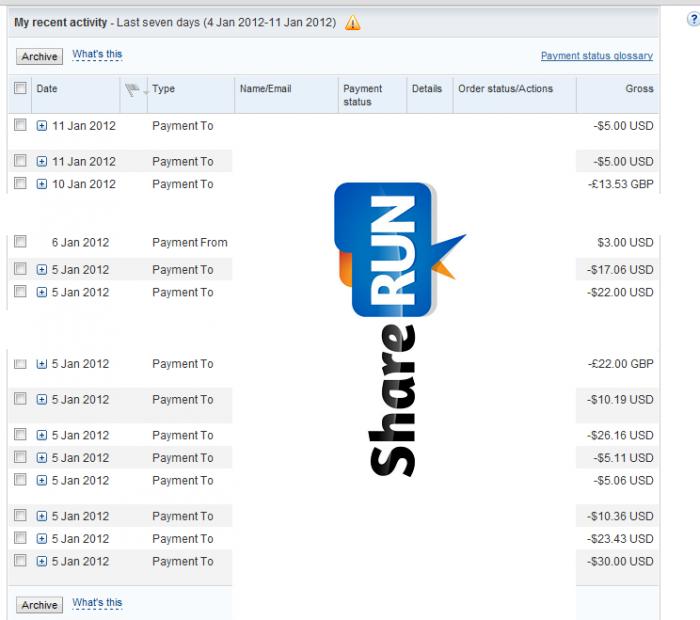Expand the -$30.00 USD transaction row

42,562
